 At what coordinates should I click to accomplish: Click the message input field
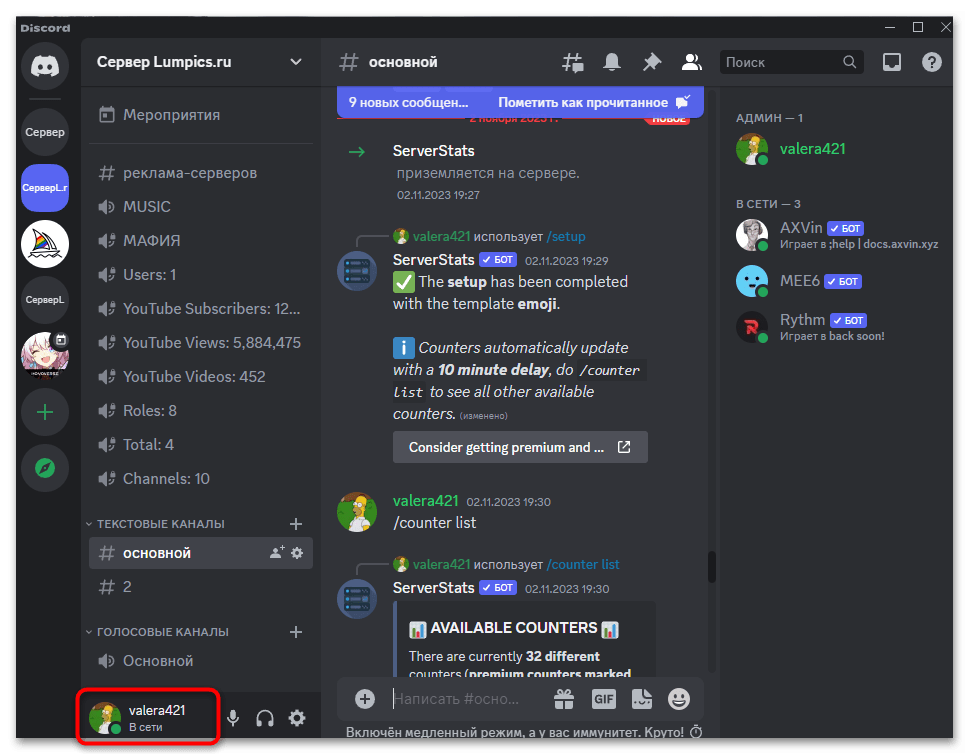pyautogui.click(x=470, y=698)
